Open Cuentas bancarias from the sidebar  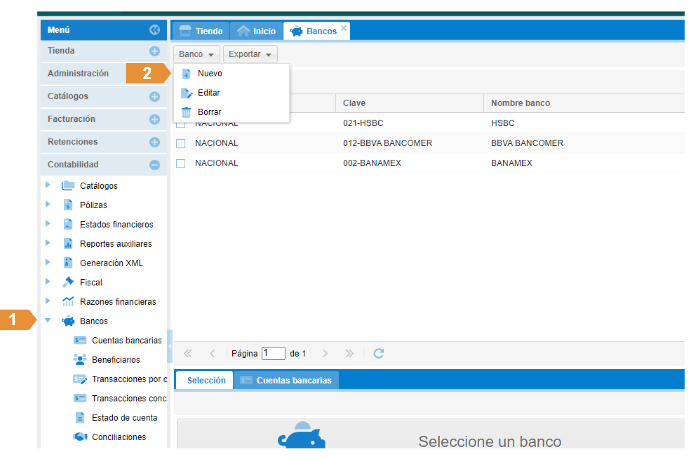pyautogui.click(x=125, y=340)
